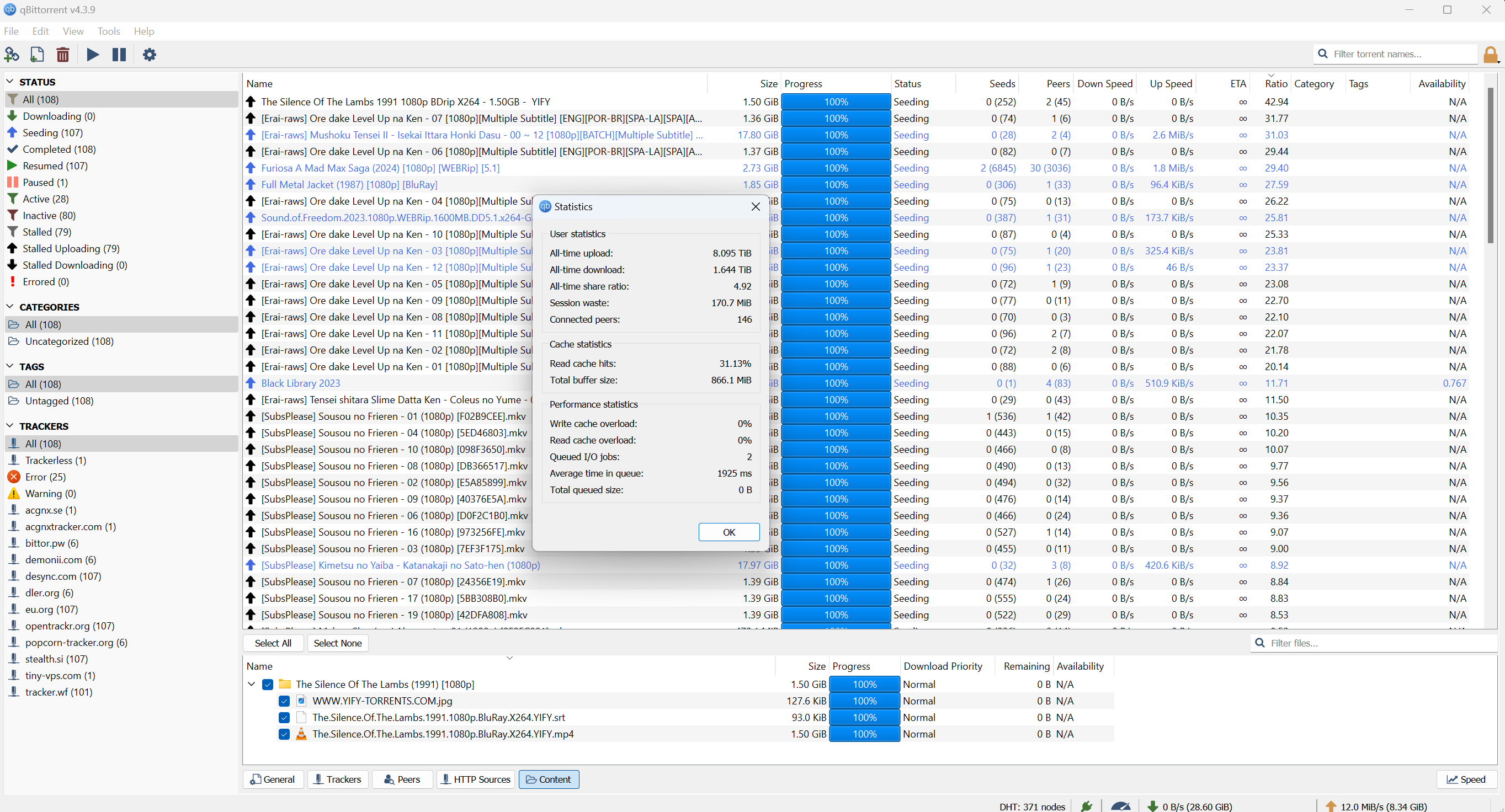The height and width of the screenshot is (812, 1505).
Task: Click the download speed arrow in status bar
Action: [x=1153, y=806]
